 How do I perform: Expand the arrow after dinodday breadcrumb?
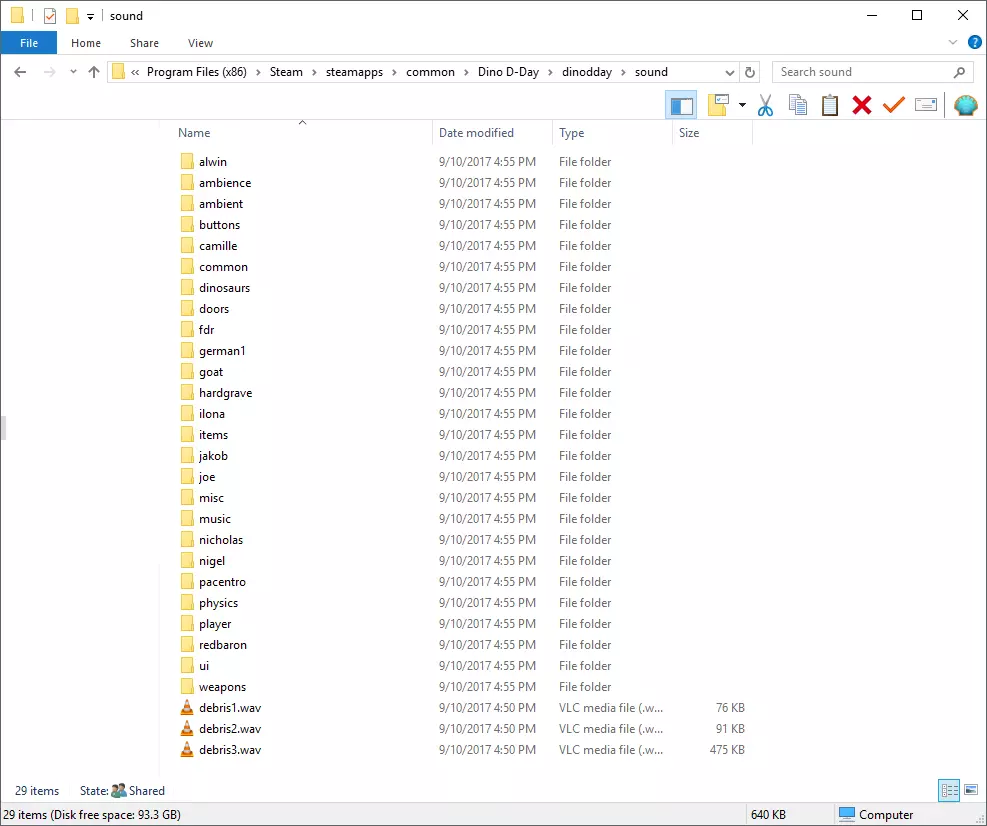tap(623, 72)
